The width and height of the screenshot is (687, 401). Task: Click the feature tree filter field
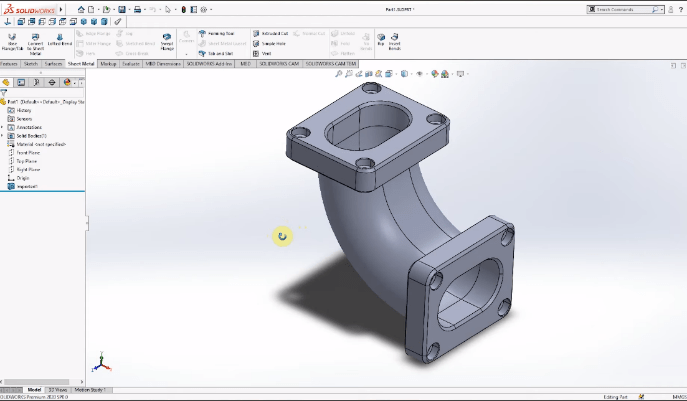(42, 93)
